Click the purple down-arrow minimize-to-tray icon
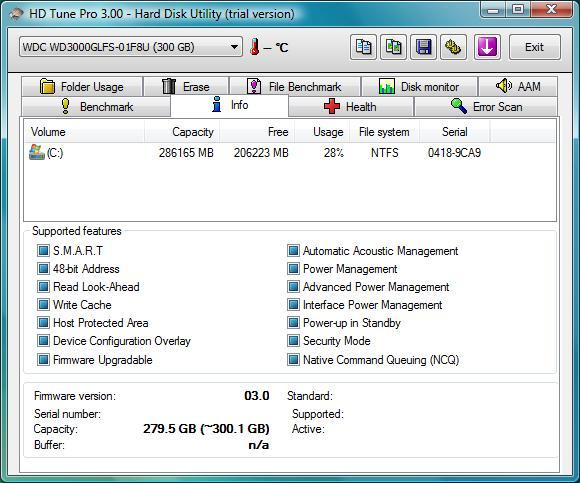 click(487, 47)
